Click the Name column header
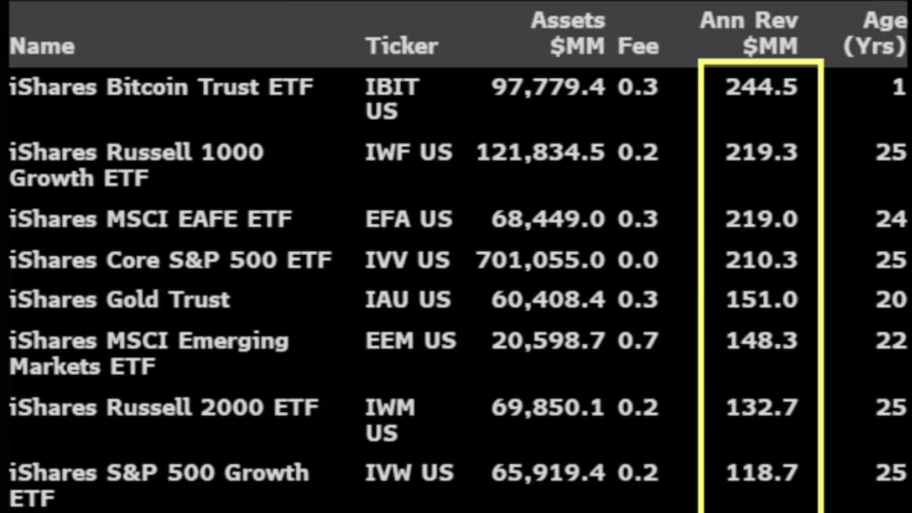This screenshot has height=513, width=912. tap(42, 46)
